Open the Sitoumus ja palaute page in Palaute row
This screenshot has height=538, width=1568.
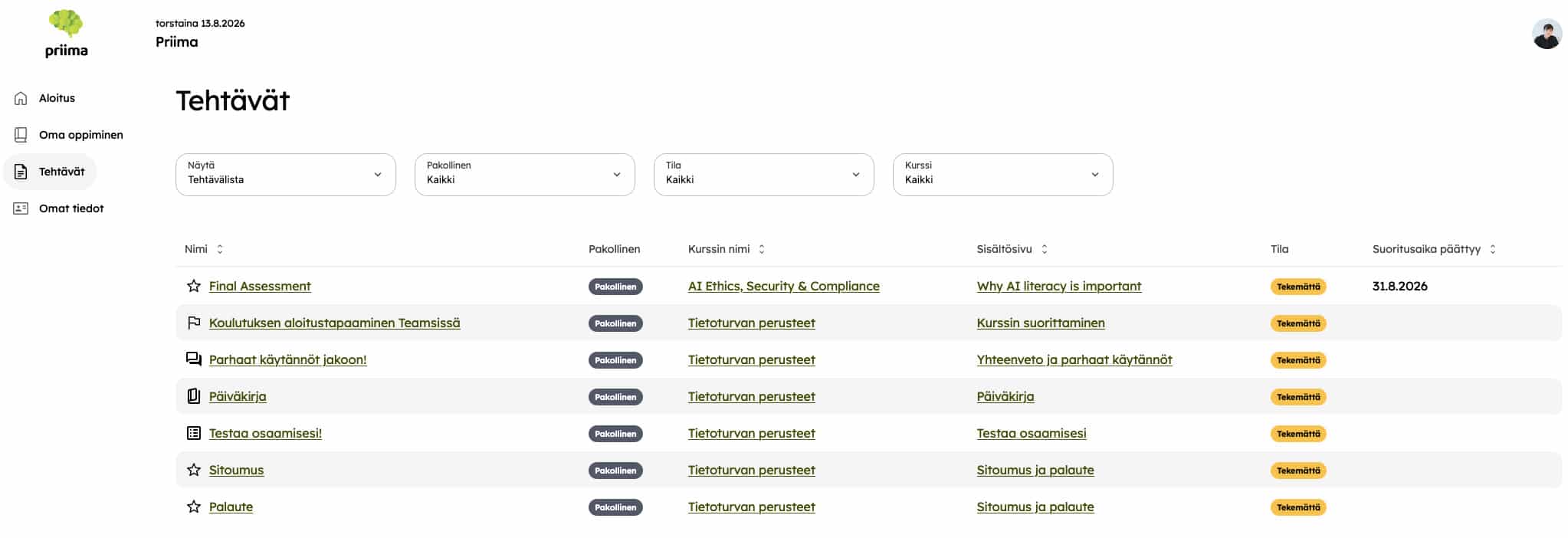click(1035, 507)
